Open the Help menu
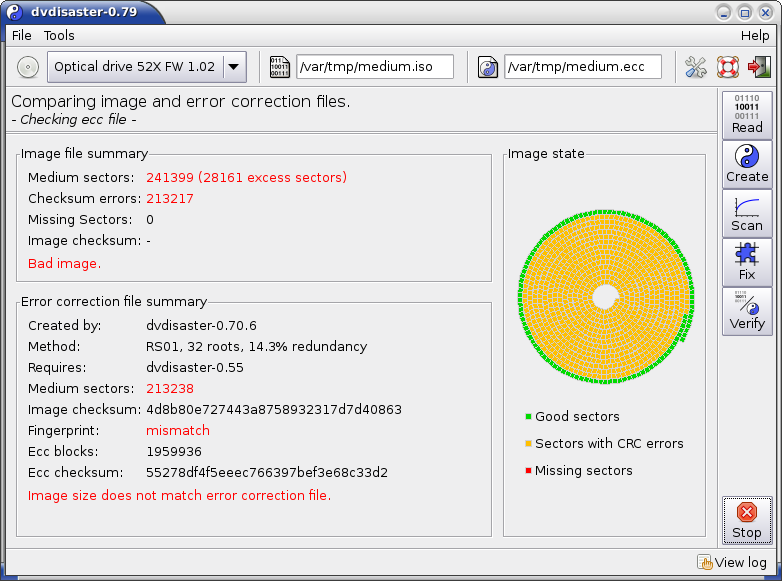Image resolution: width=782 pixels, height=581 pixels. pos(754,35)
